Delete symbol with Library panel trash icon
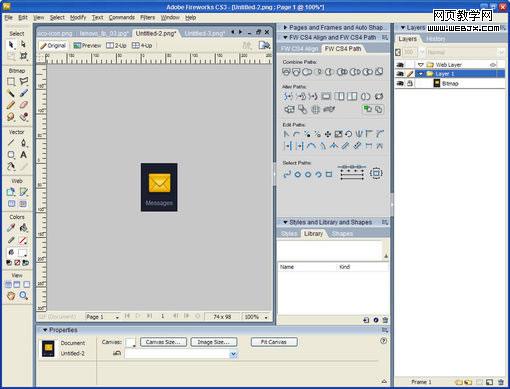The image size is (510, 389). 385,320
